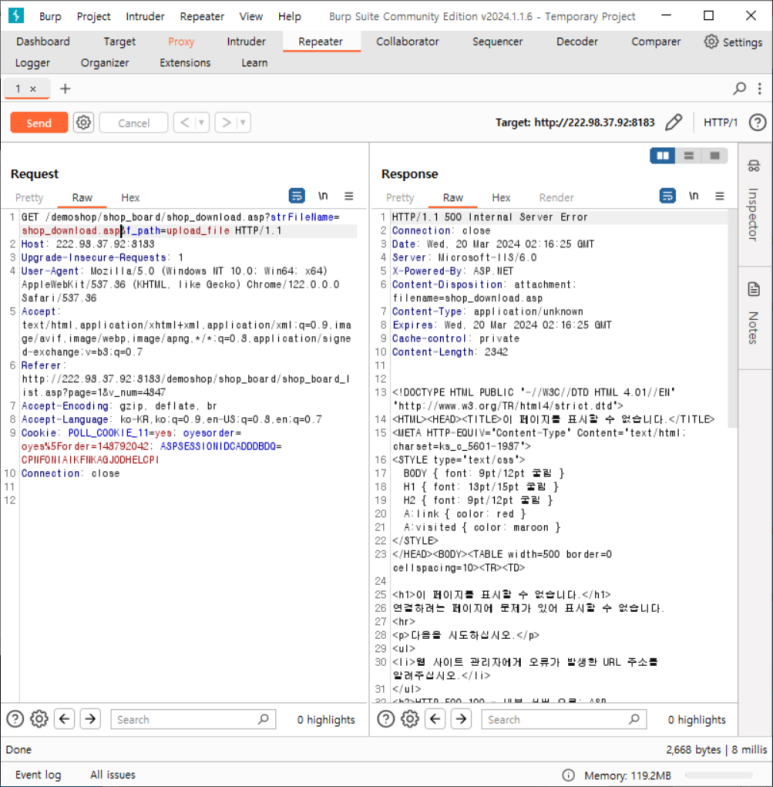Open the View menu
Viewport: 773px width, 787px height.
251,16
